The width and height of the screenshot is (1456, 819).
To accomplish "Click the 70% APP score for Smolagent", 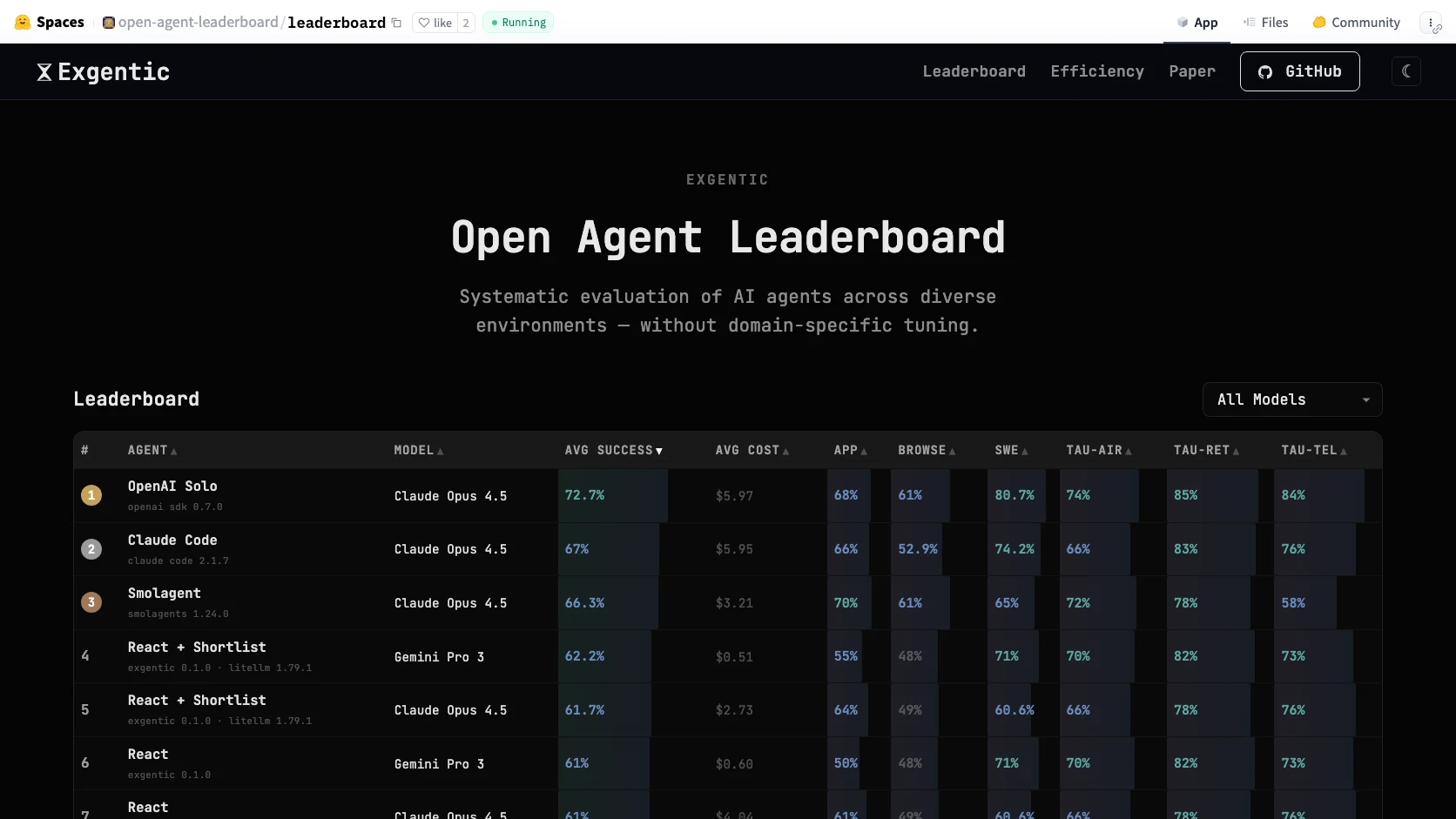I will point(846,602).
